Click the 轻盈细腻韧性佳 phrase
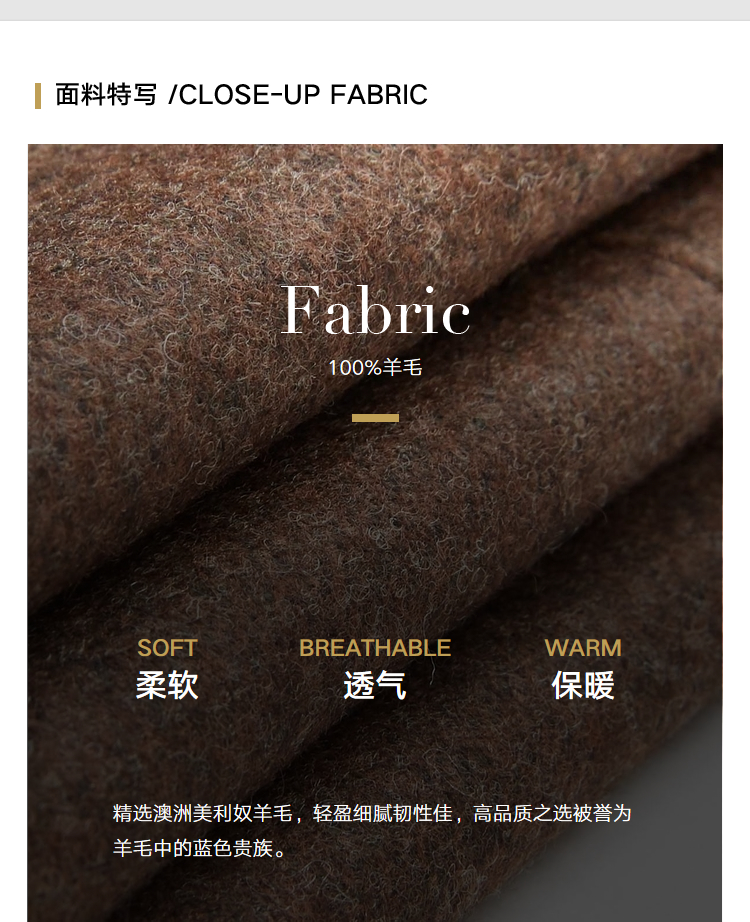Image resolution: width=750 pixels, height=922 pixels. point(382,814)
